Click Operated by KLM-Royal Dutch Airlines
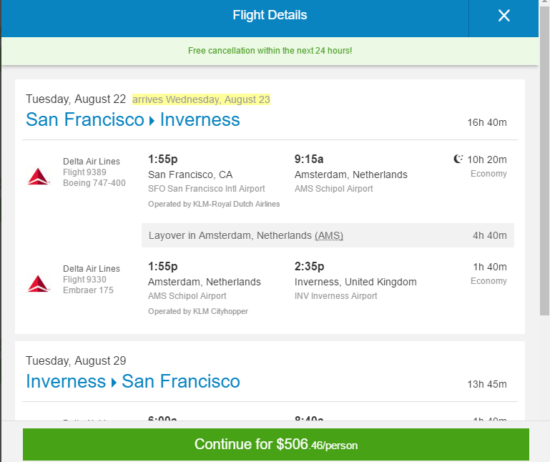 click(x=214, y=204)
